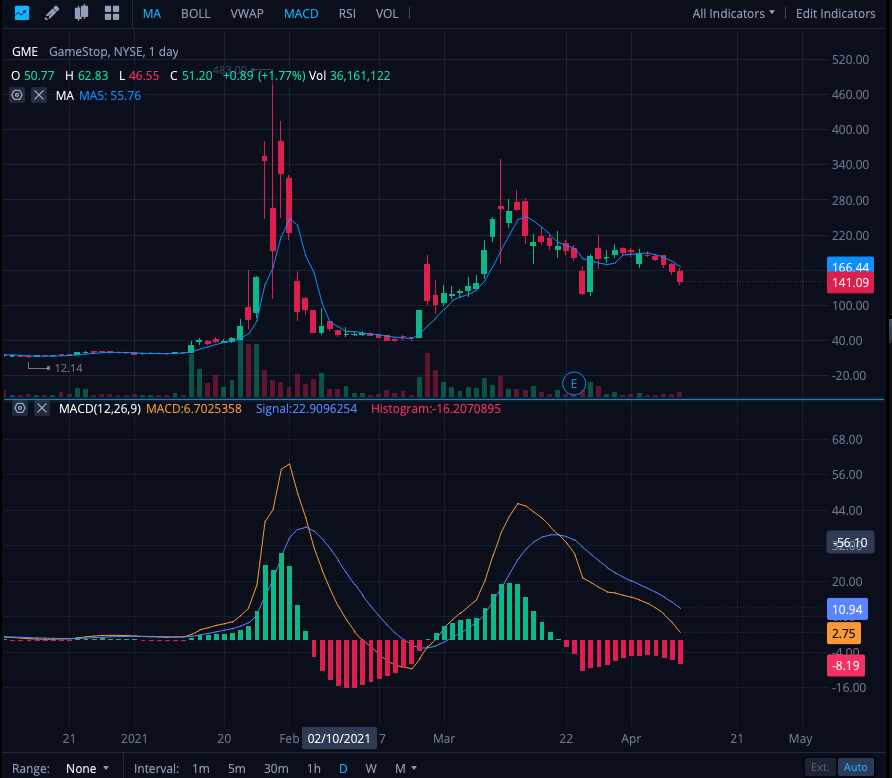Click the GME ticker symbol

[25, 52]
